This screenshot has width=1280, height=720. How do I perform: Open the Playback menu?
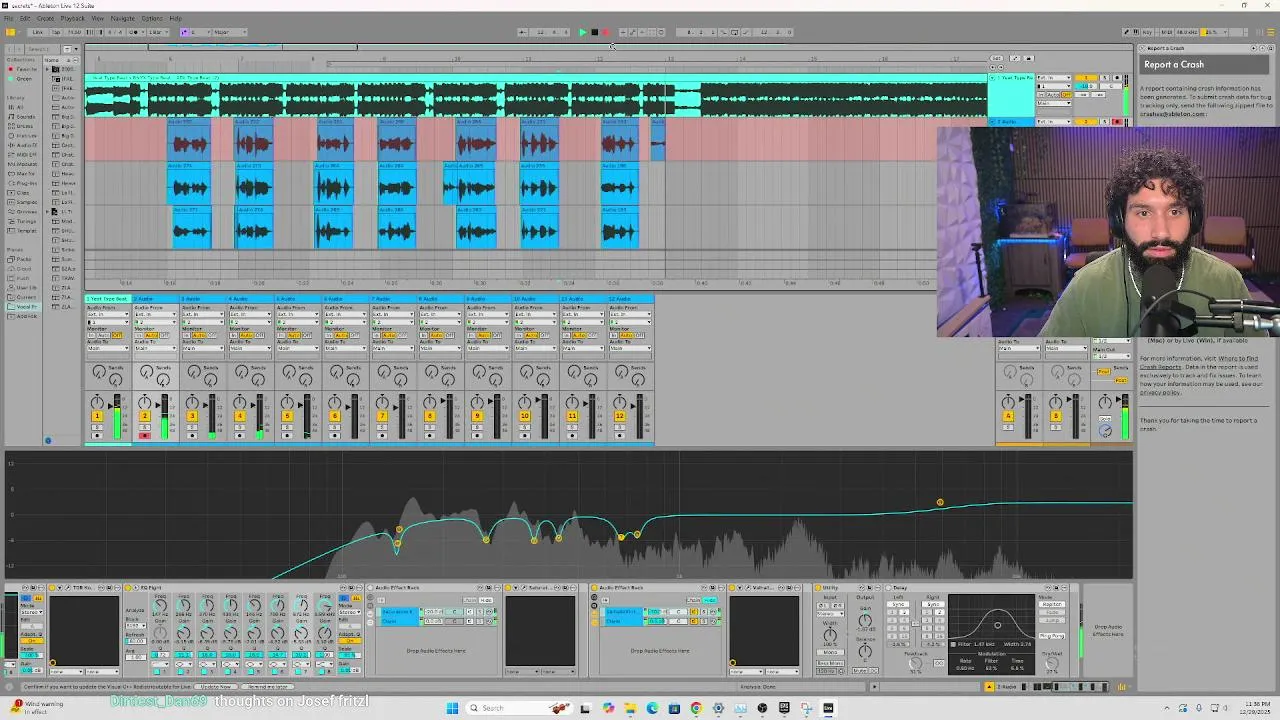pyautogui.click(x=73, y=18)
